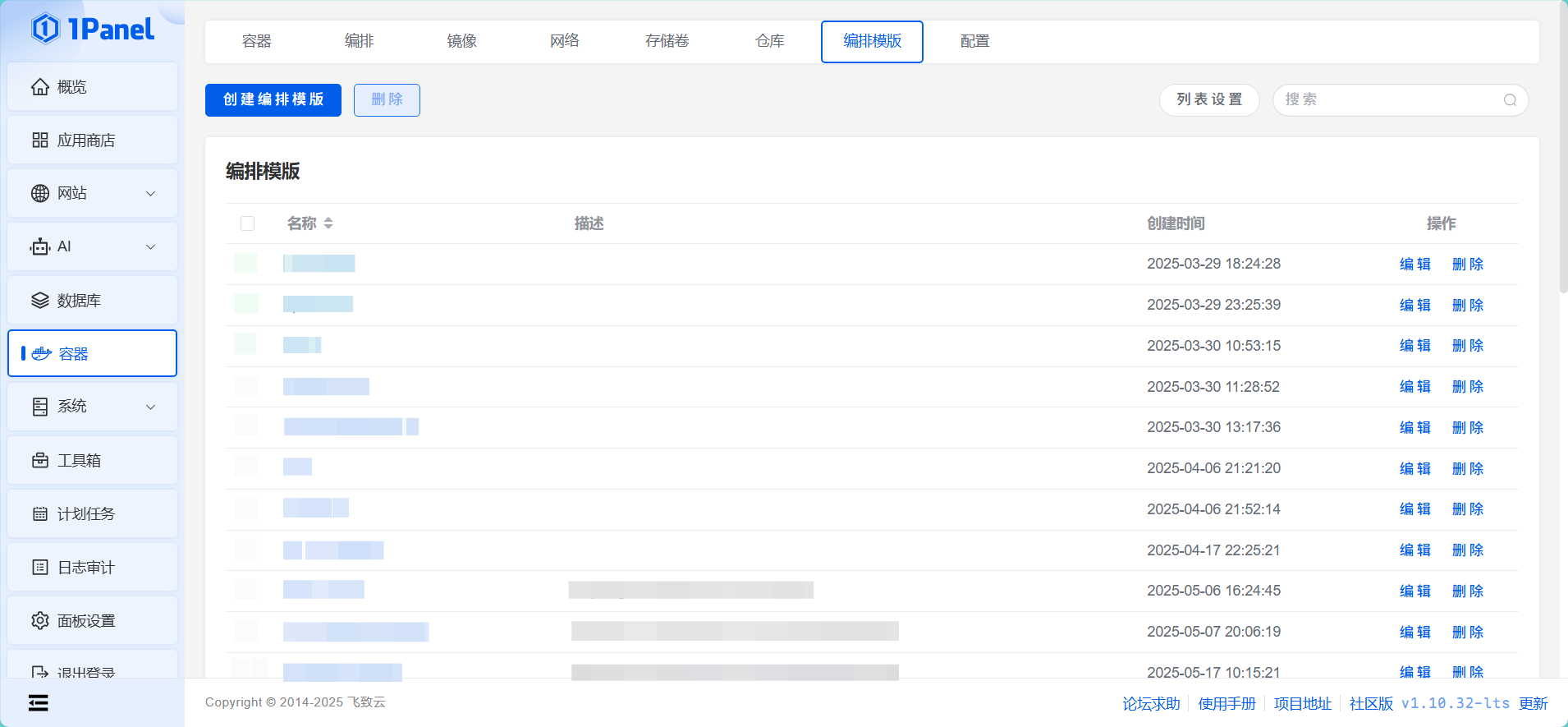Toggle the select-all checkbox in table header
The width and height of the screenshot is (1568, 727).
[247, 223]
